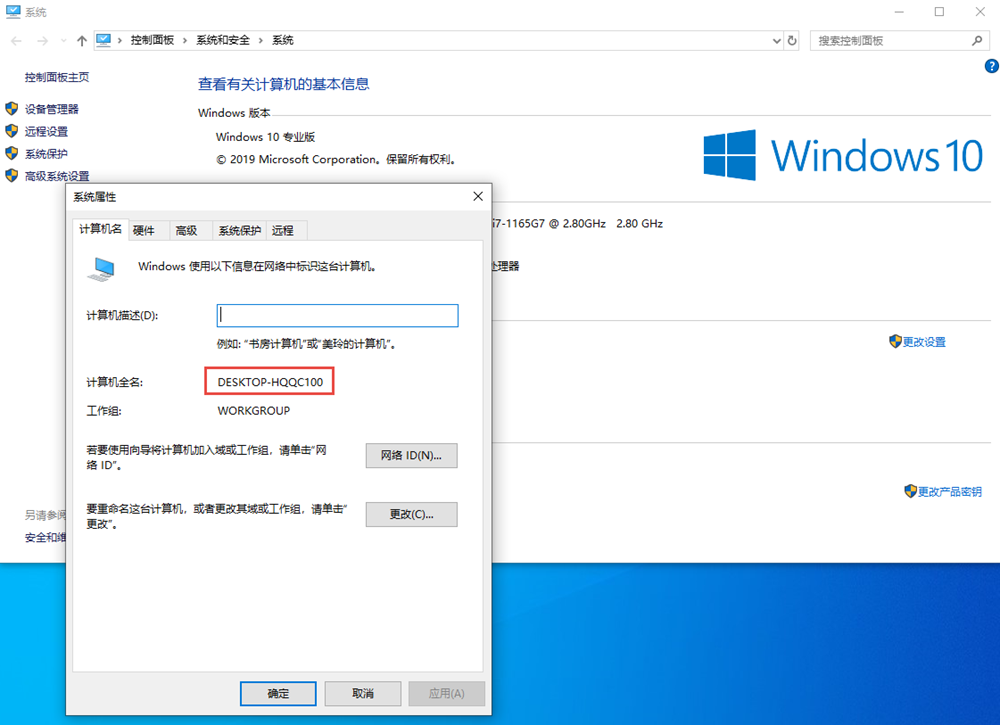Click the Up one level arrow
The height and width of the screenshot is (725, 1000).
pyautogui.click(x=81, y=41)
